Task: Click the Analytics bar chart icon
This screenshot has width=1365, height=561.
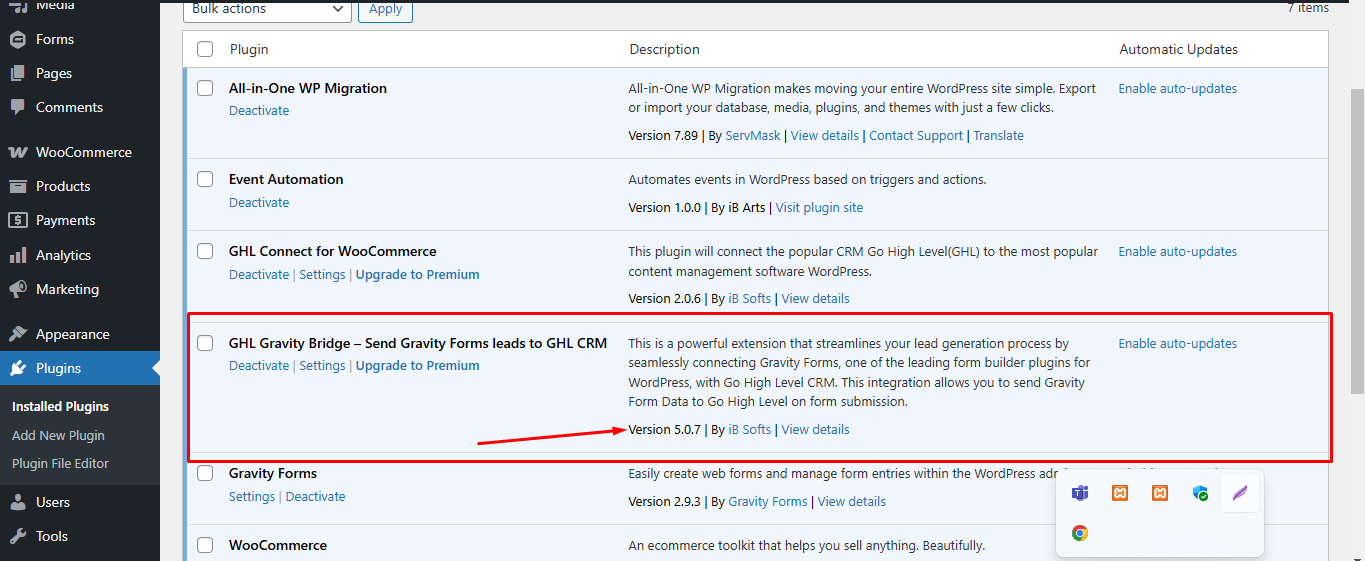Action: tap(18, 255)
